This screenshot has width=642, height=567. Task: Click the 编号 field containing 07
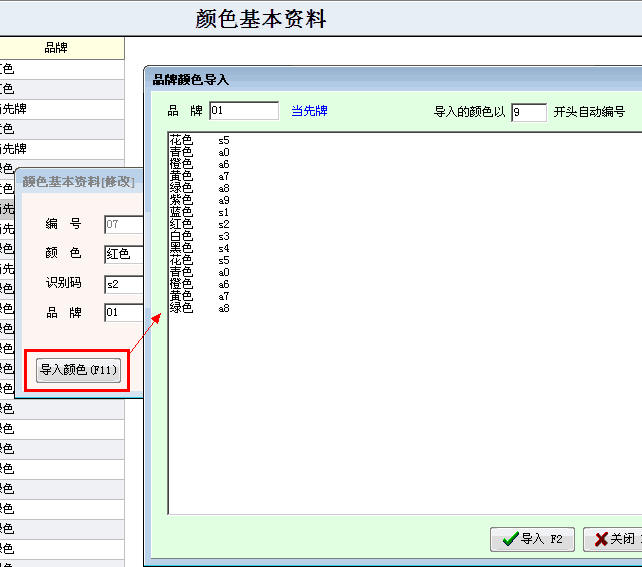[124, 224]
